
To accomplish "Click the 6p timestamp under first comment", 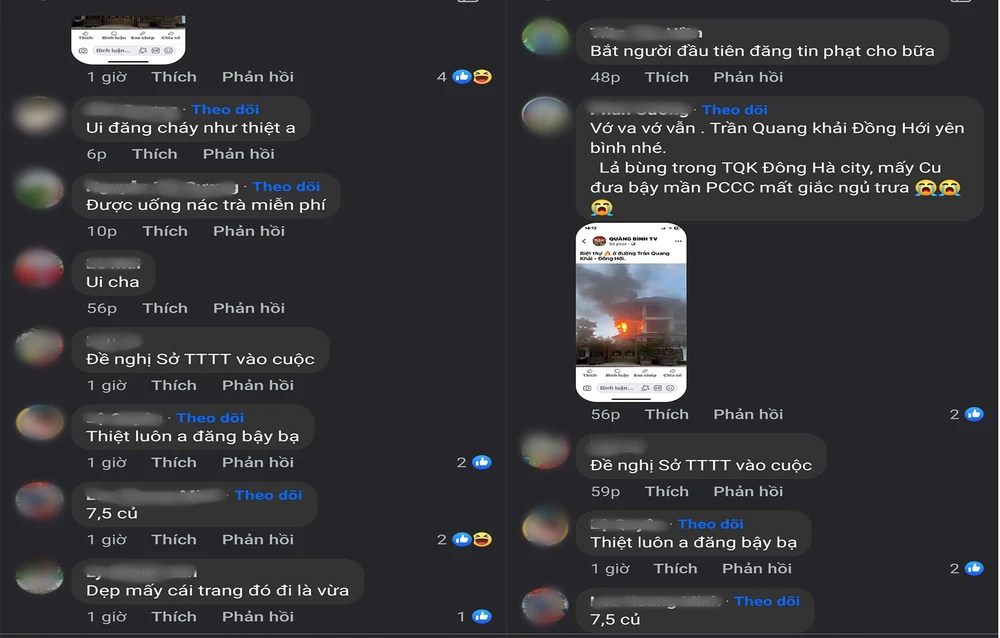I will coord(97,154).
